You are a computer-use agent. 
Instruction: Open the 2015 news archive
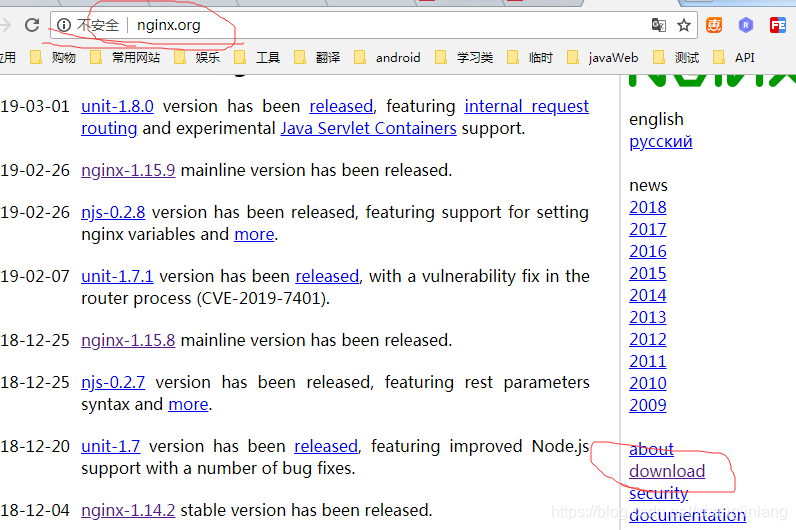click(x=648, y=273)
